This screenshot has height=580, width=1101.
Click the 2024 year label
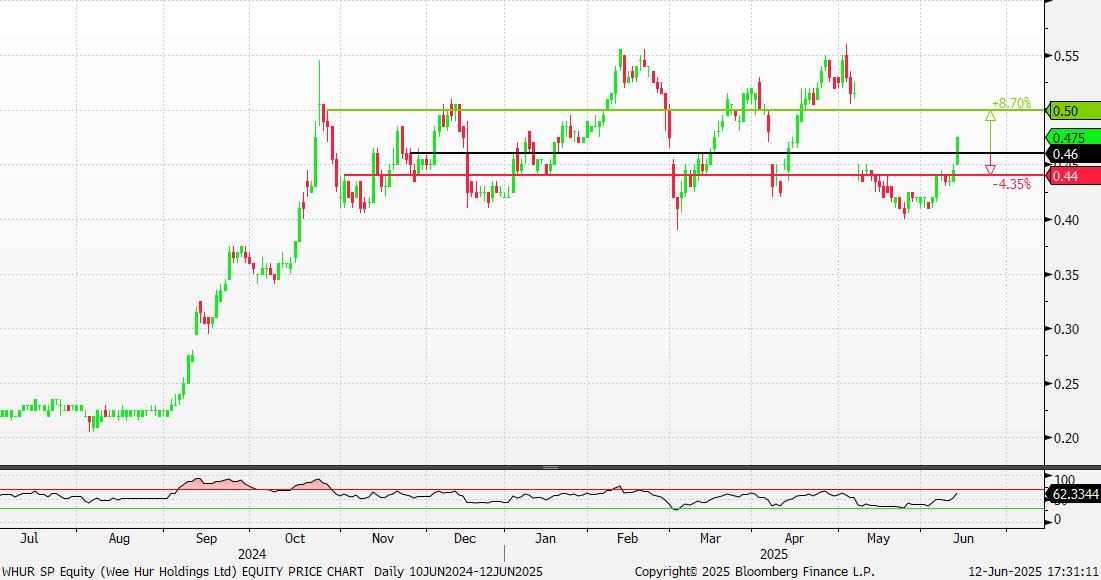[x=252, y=554]
